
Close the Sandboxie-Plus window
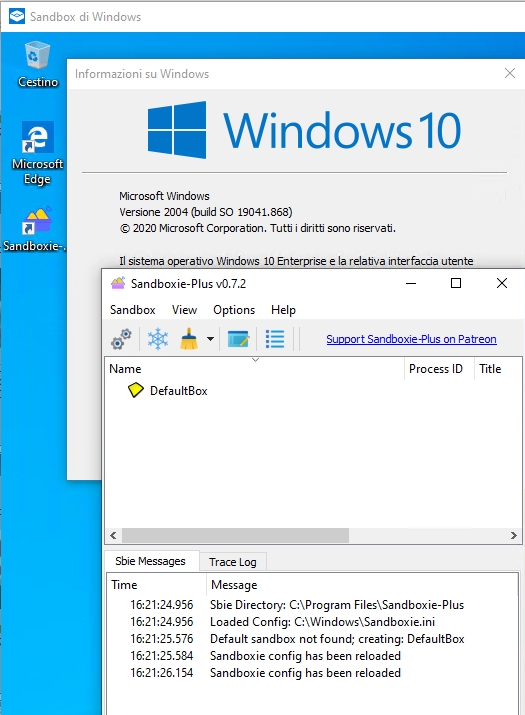click(502, 283)
